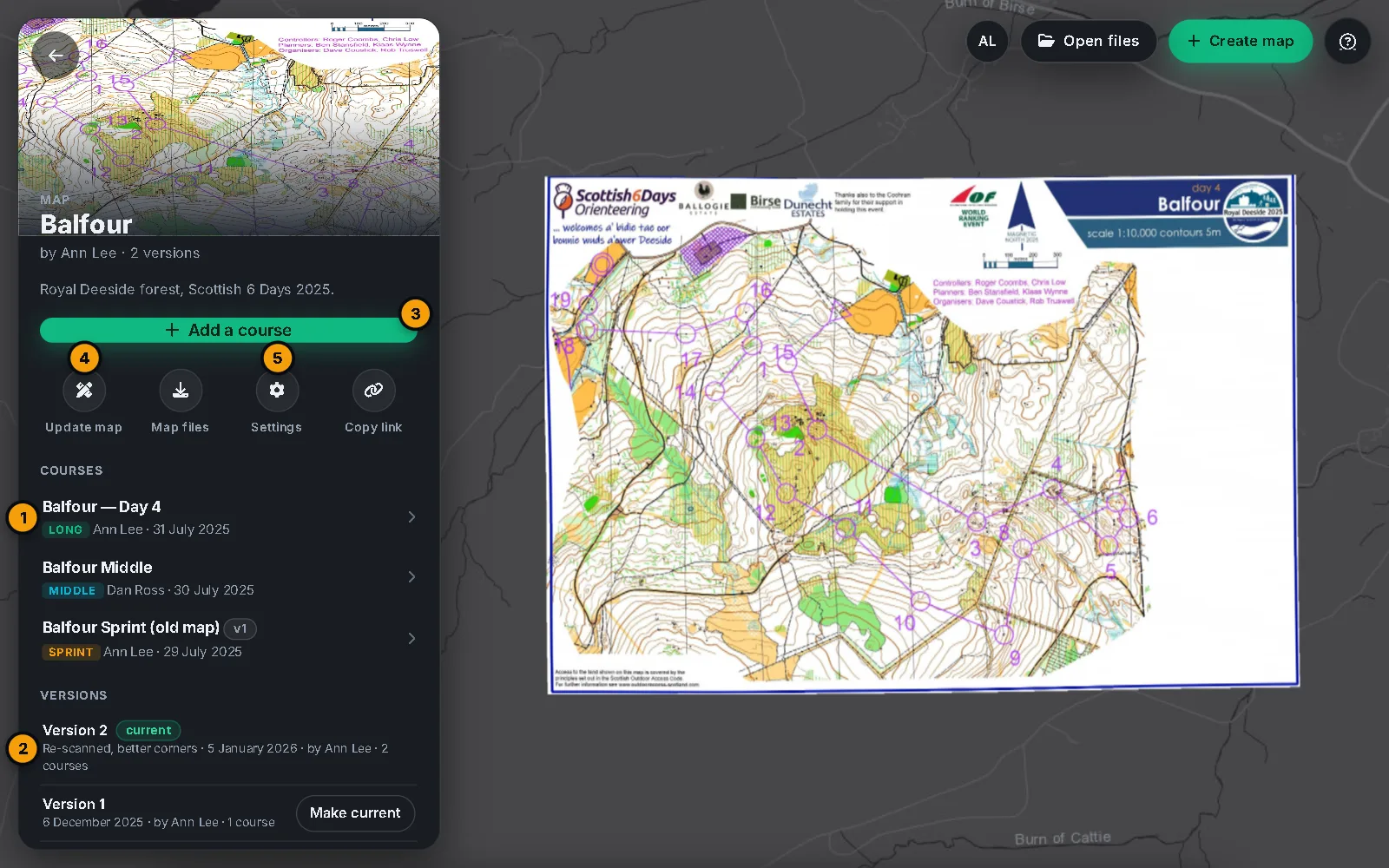Expand Balfour Middle course chevron
The width and height of the screenshot is (1389, 868).
411,577
